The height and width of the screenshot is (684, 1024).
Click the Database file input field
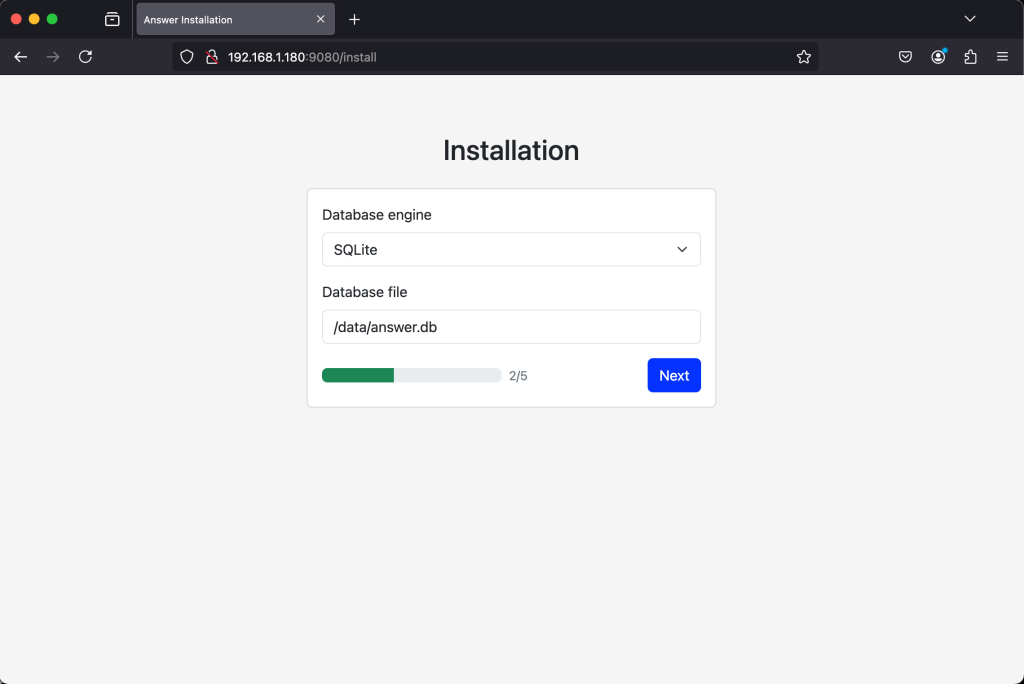(511, 326)
